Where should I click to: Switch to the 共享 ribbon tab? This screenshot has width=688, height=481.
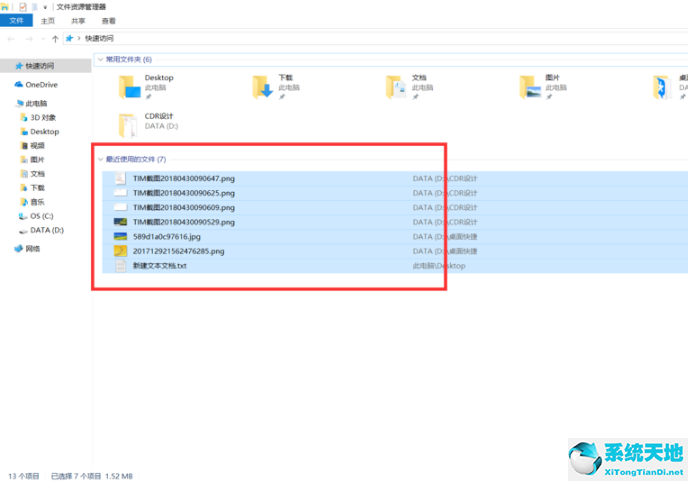tap(78, 21)
